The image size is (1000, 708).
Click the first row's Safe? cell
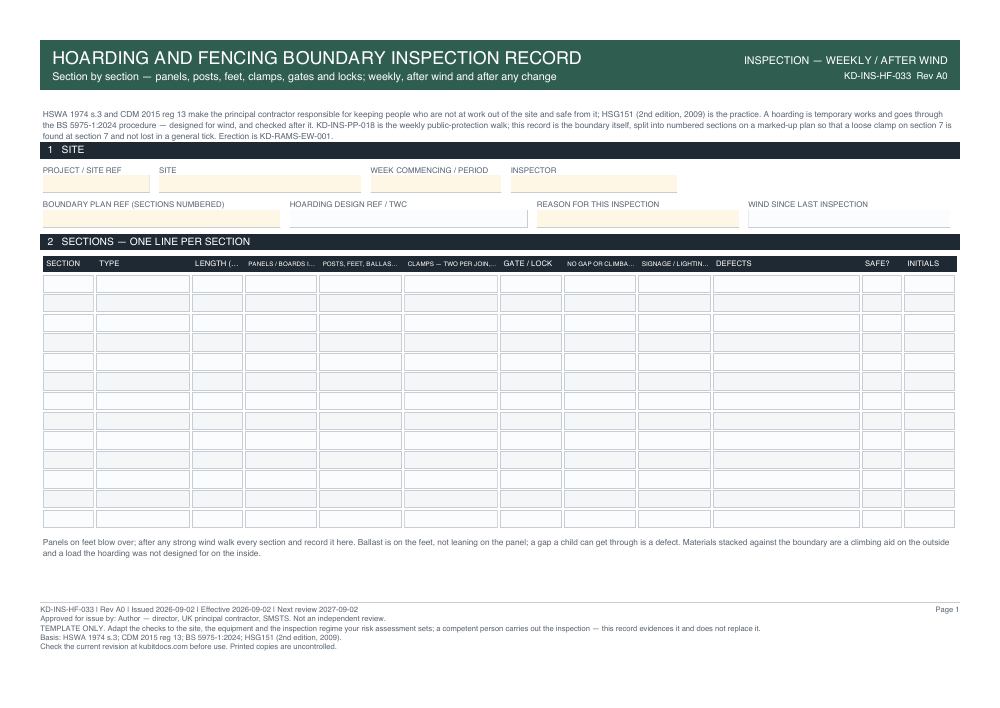[882, 284]
